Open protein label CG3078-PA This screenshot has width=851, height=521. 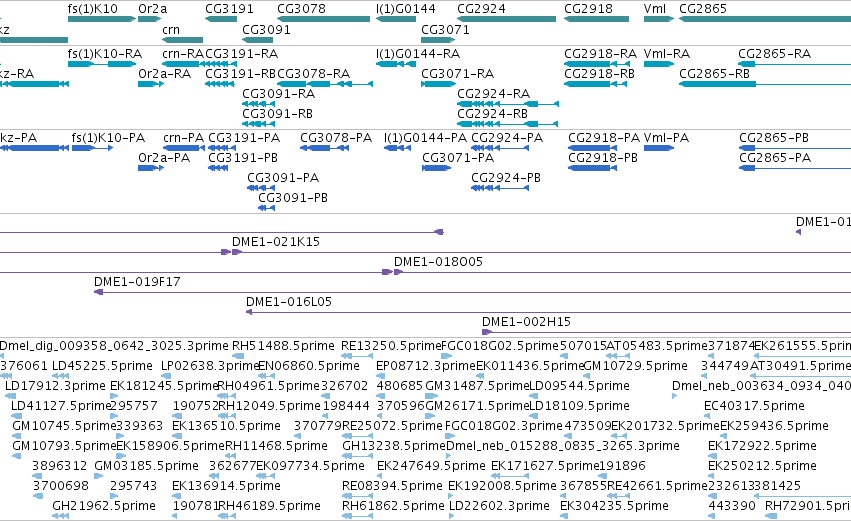pyautogui.click(x=336, y=138)
